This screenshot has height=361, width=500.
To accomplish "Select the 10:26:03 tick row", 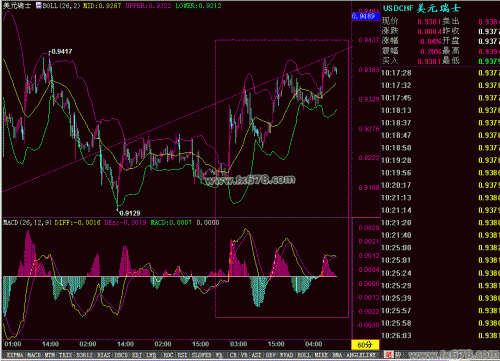I will [440, 335].
